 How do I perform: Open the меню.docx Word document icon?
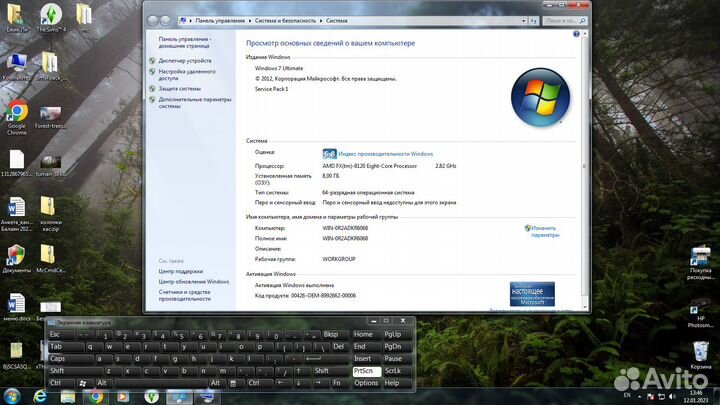pos(17,307)
